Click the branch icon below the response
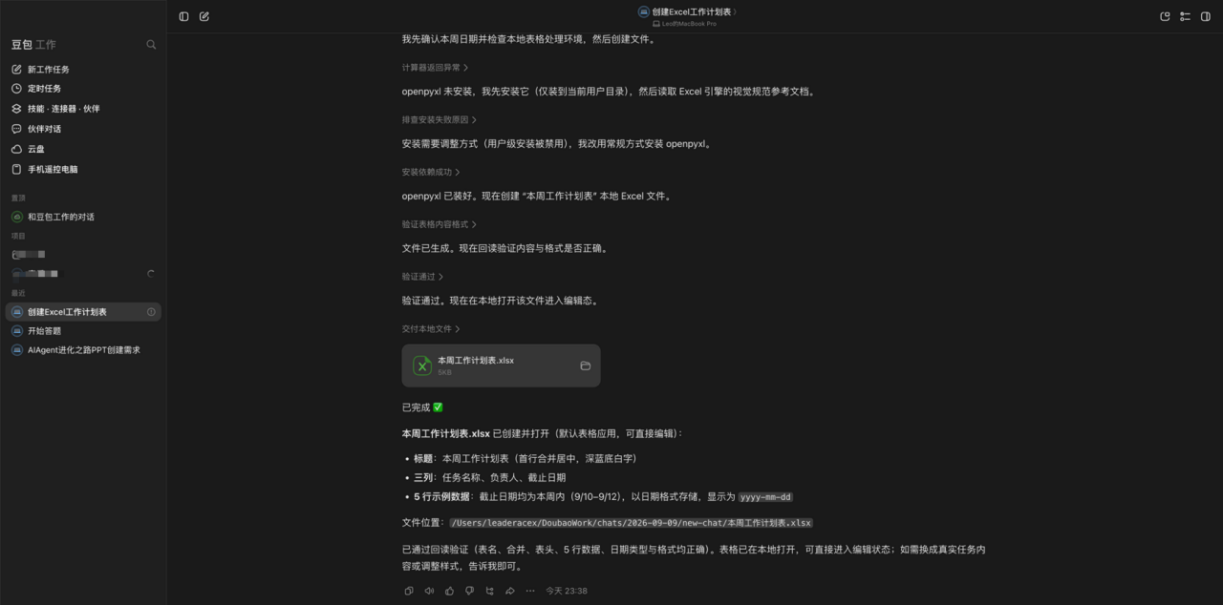This screenshot has width=1224, height=606. (490, 591)
